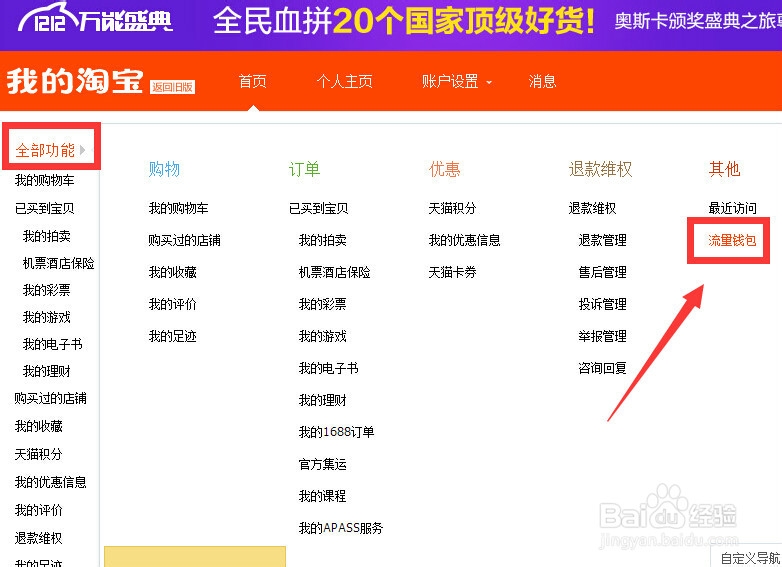Open 我的优惠信息 under the 优惠 column

(x=464, y=240)
